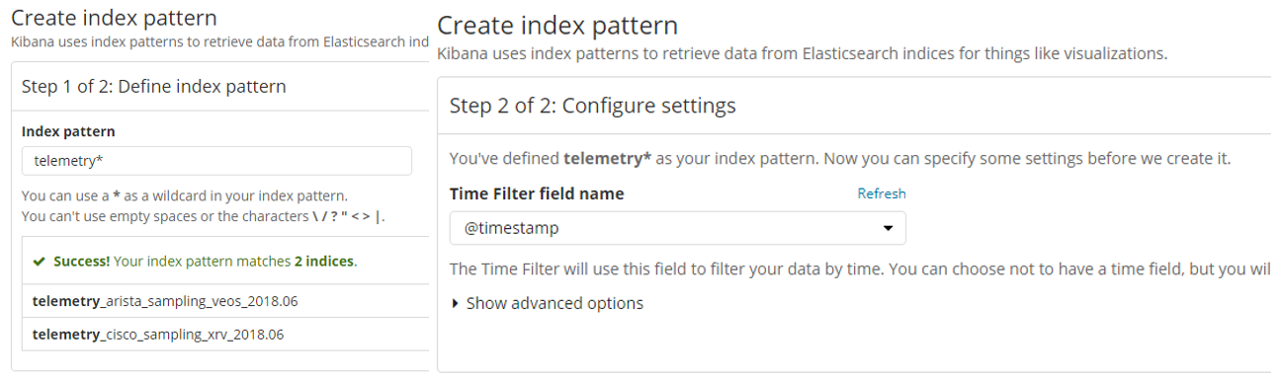Click the Index pattern field label
The image size is (1280, 380).
point(68,131)
